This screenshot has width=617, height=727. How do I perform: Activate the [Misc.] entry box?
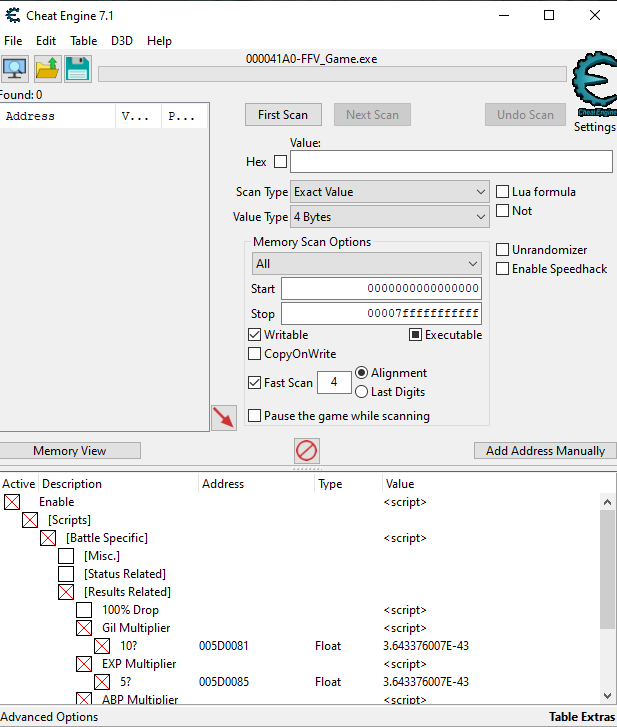click(66, 556)
